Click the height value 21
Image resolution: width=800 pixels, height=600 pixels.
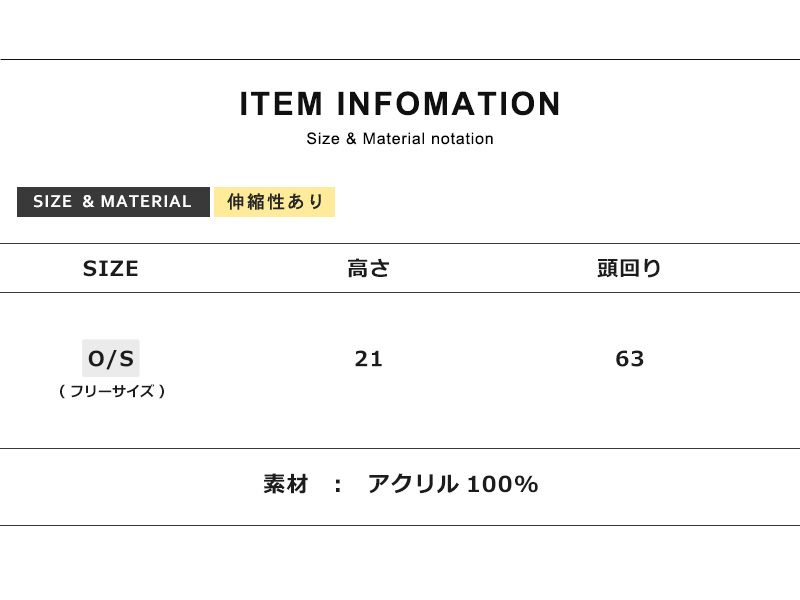pyautogui.click(x=368, y=359)
